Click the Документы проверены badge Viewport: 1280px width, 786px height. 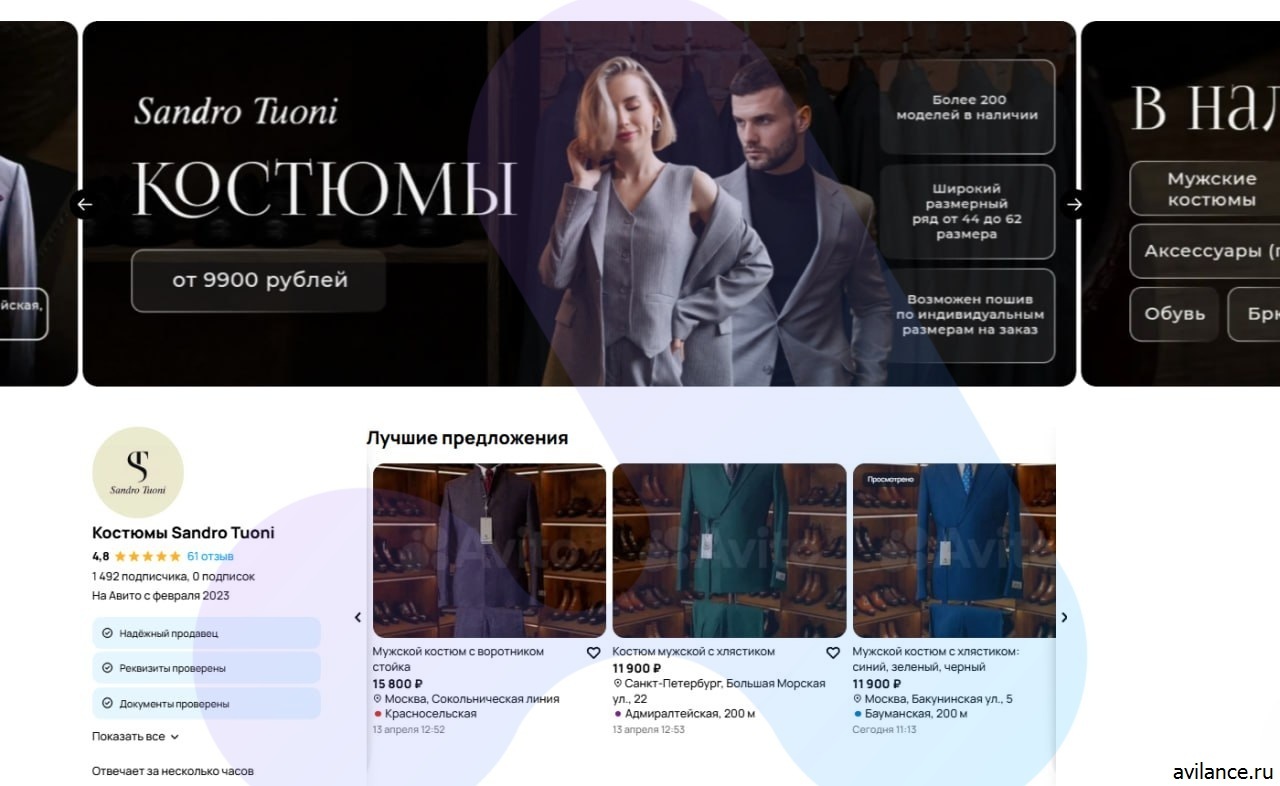point(206,703)
